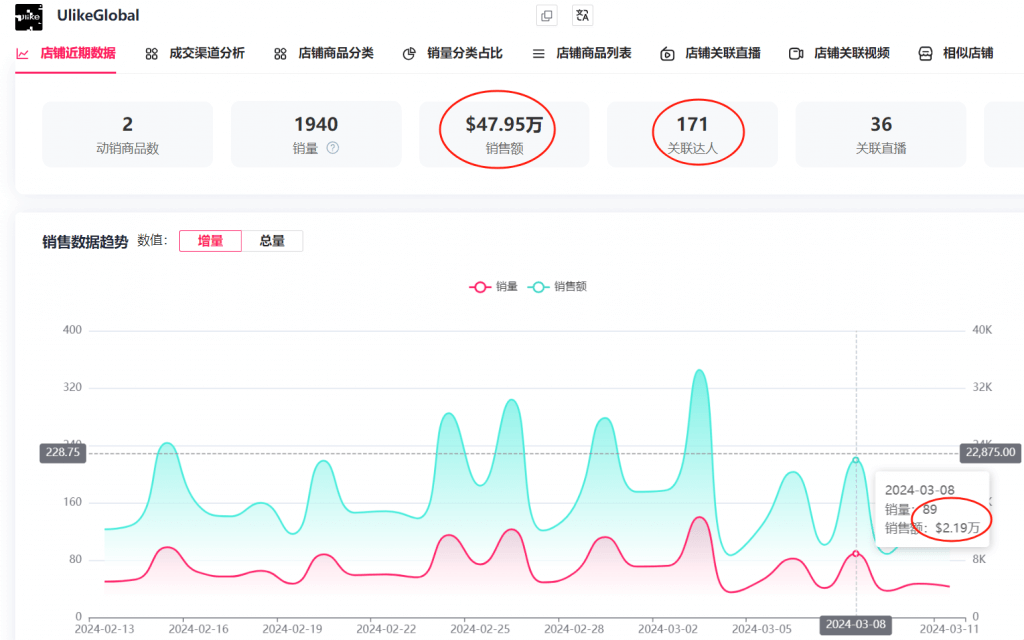This screenshot has height=640, width=1024.
Task: Click the 关联直播 36 stat card
Action: coord(880,134)
